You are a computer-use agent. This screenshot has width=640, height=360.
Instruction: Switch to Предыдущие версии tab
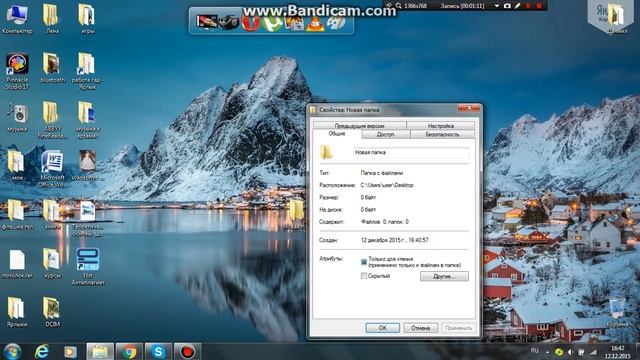tap(360, 126)
